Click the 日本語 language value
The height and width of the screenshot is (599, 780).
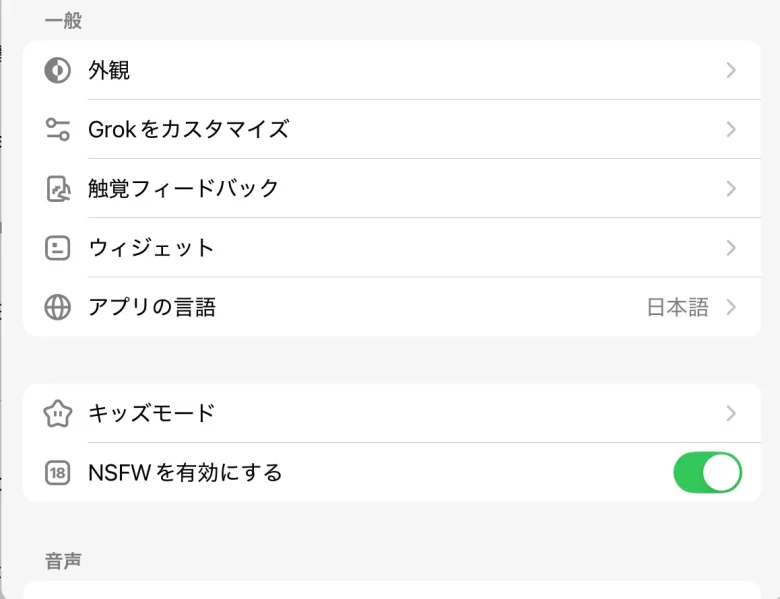tap(677, 307)
